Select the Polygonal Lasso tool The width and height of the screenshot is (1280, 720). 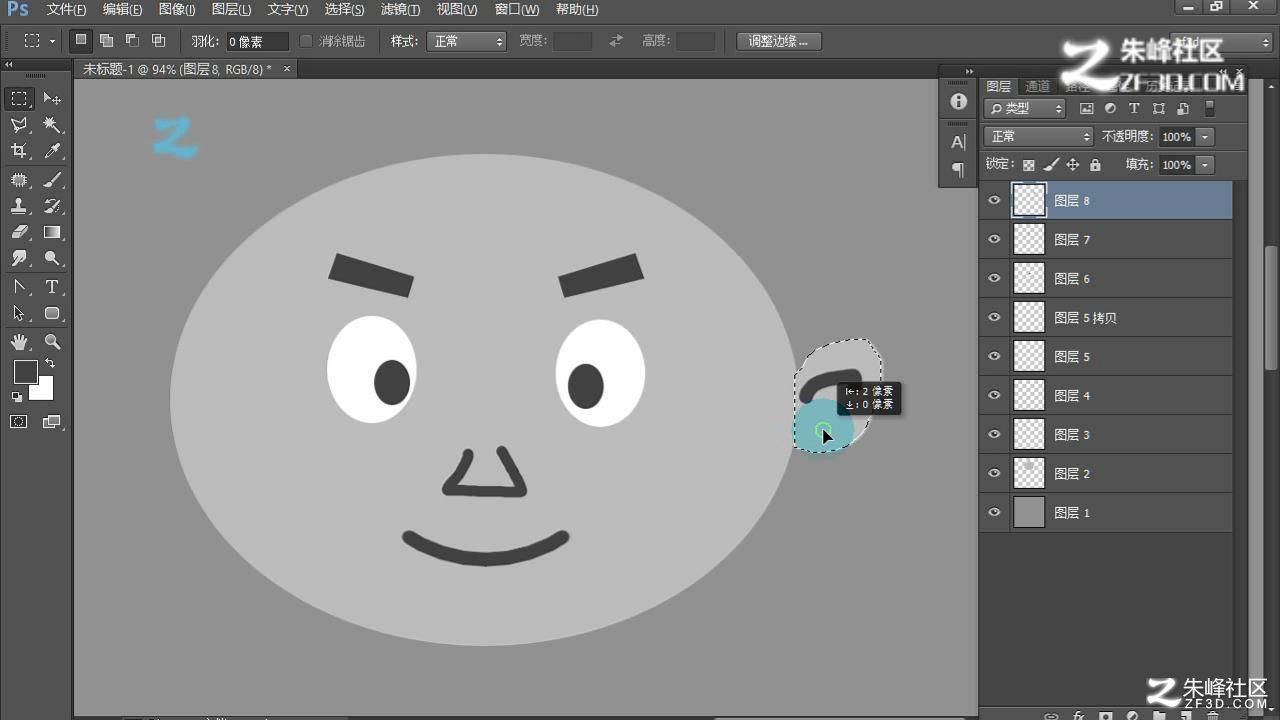pos(19,125)
